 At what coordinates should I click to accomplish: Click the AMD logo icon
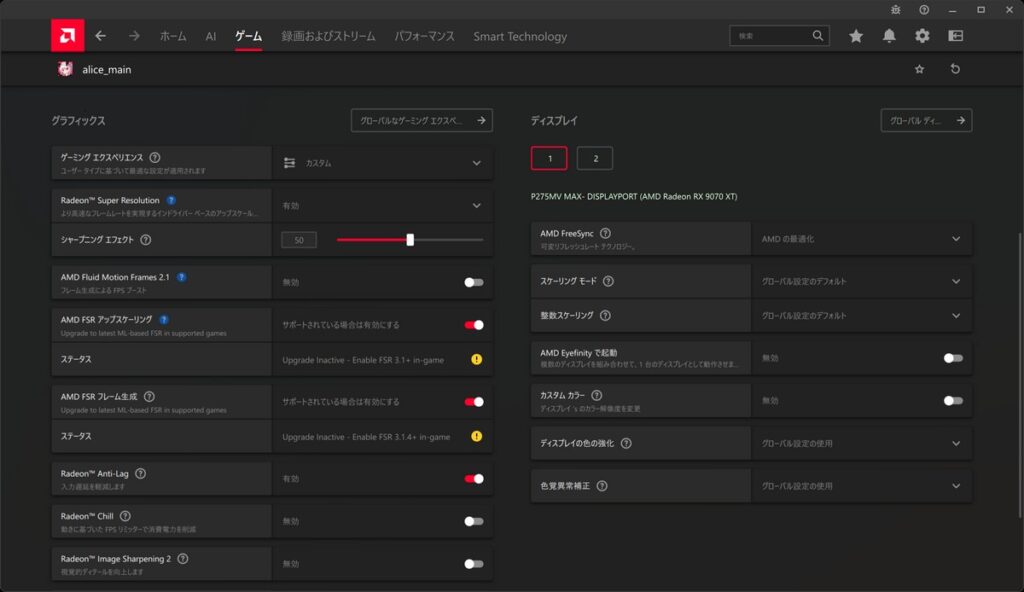(x=68, y=36)
